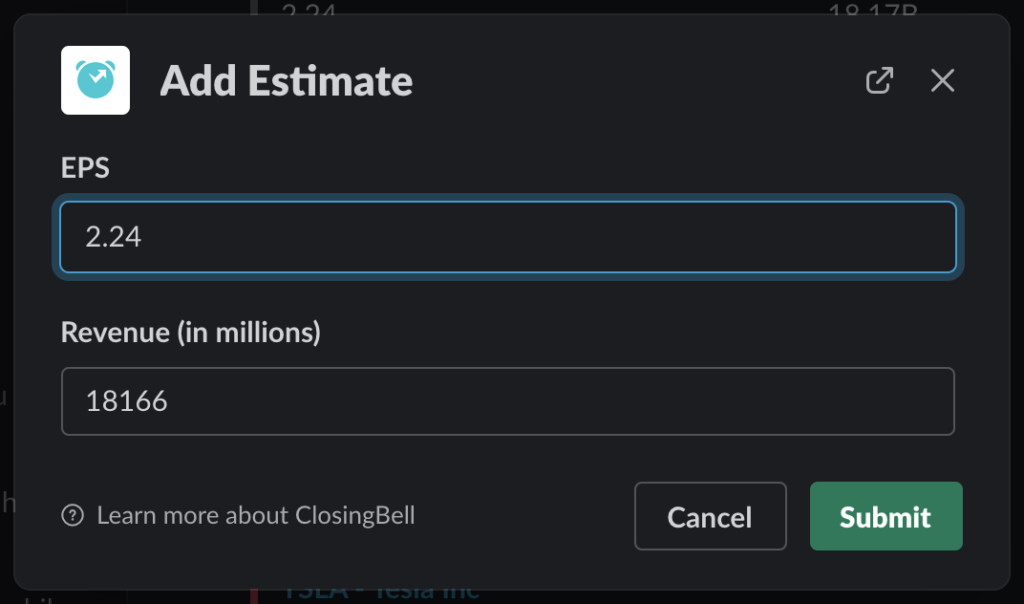Click the red bar beside the TSLA entry

pos(254,596)
